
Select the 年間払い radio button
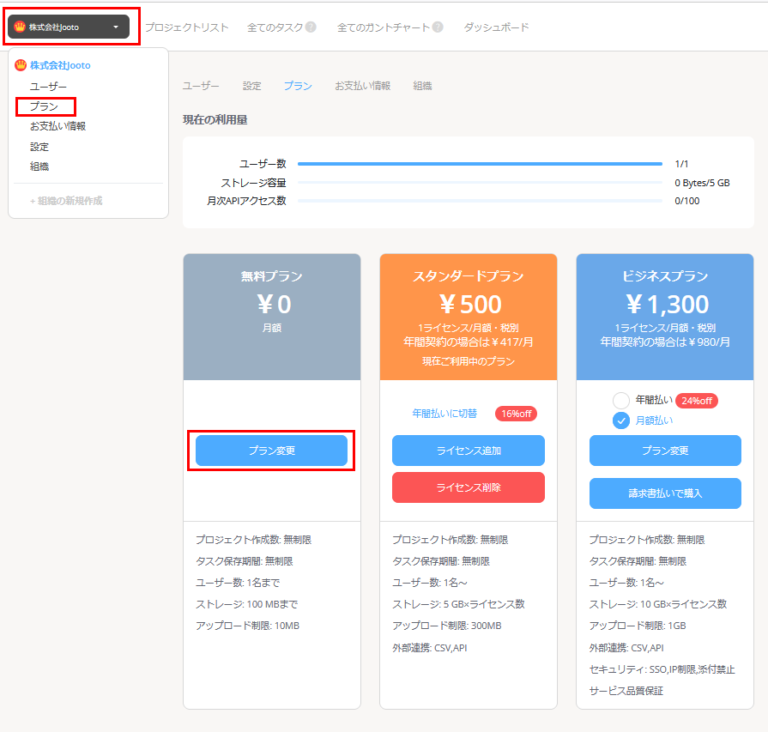[621, 400]
